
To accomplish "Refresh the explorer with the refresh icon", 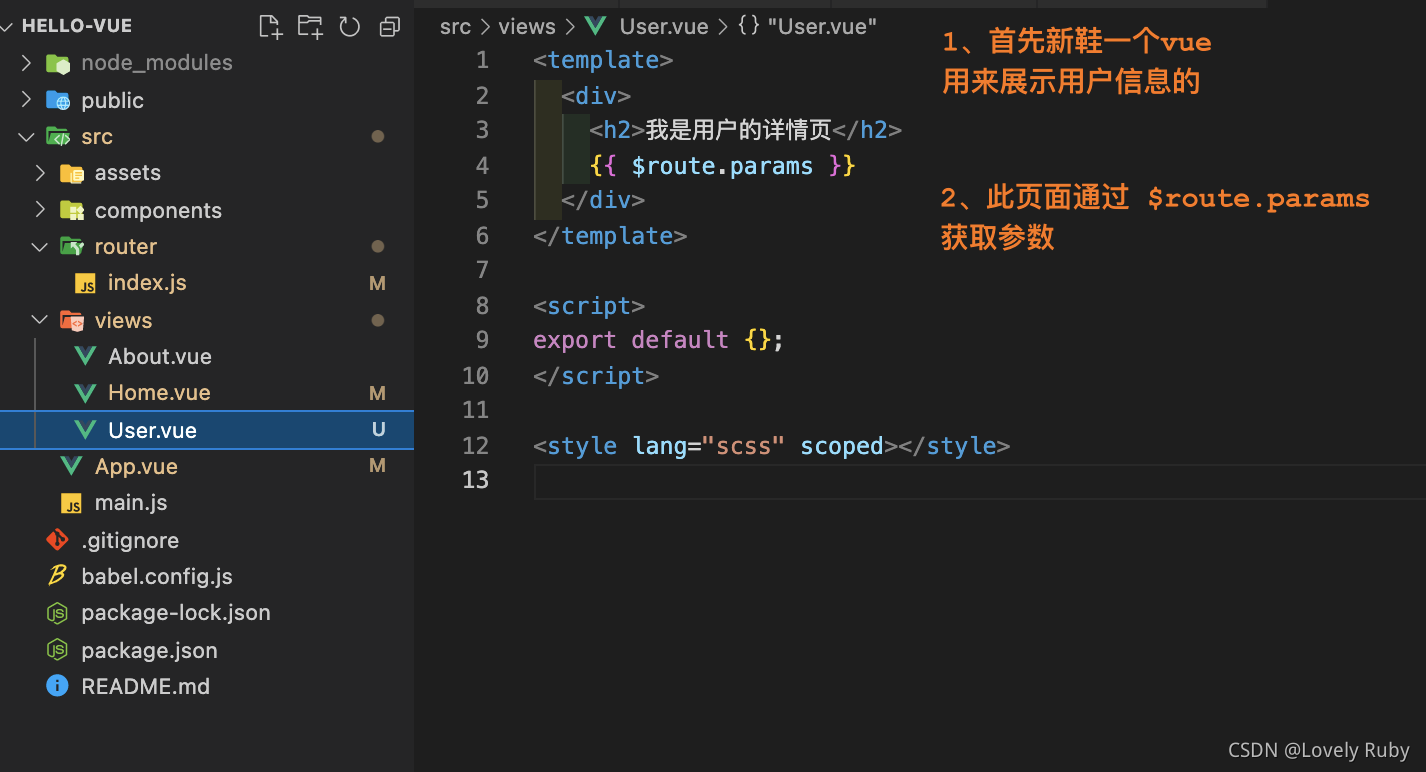I will [349, 27].
